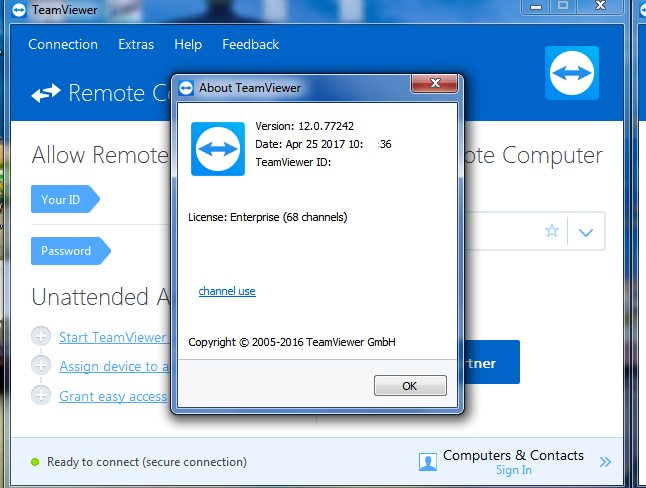Open Assign device to account link
Viewport: 646px width, 488px height.
[114, 366]
